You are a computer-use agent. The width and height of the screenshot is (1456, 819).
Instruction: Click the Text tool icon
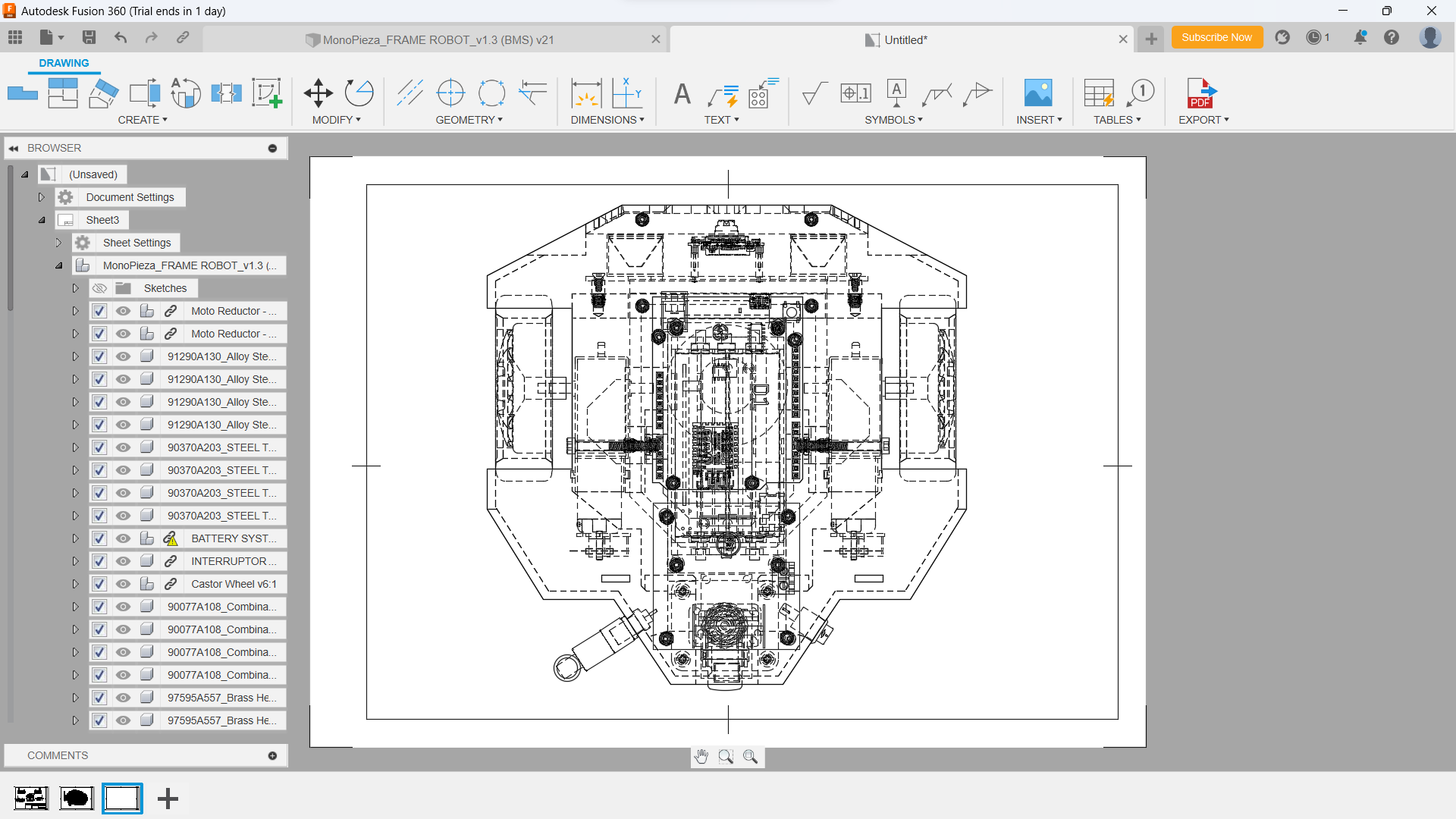pyautogui.click(x=682, y=94)
